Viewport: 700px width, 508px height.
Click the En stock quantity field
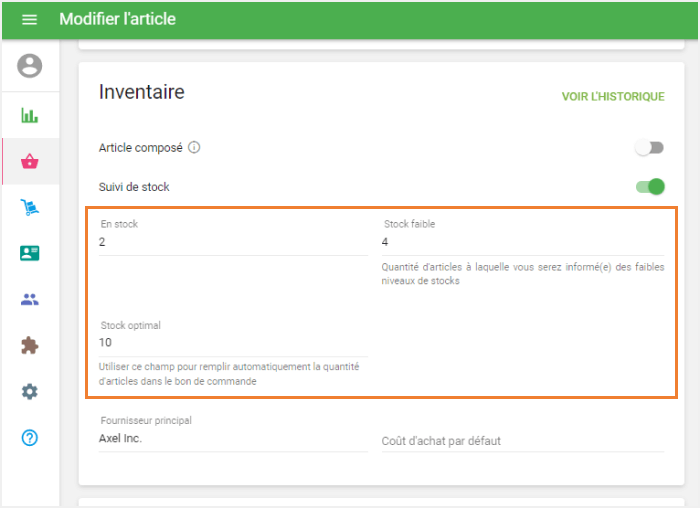pos(232,243)
